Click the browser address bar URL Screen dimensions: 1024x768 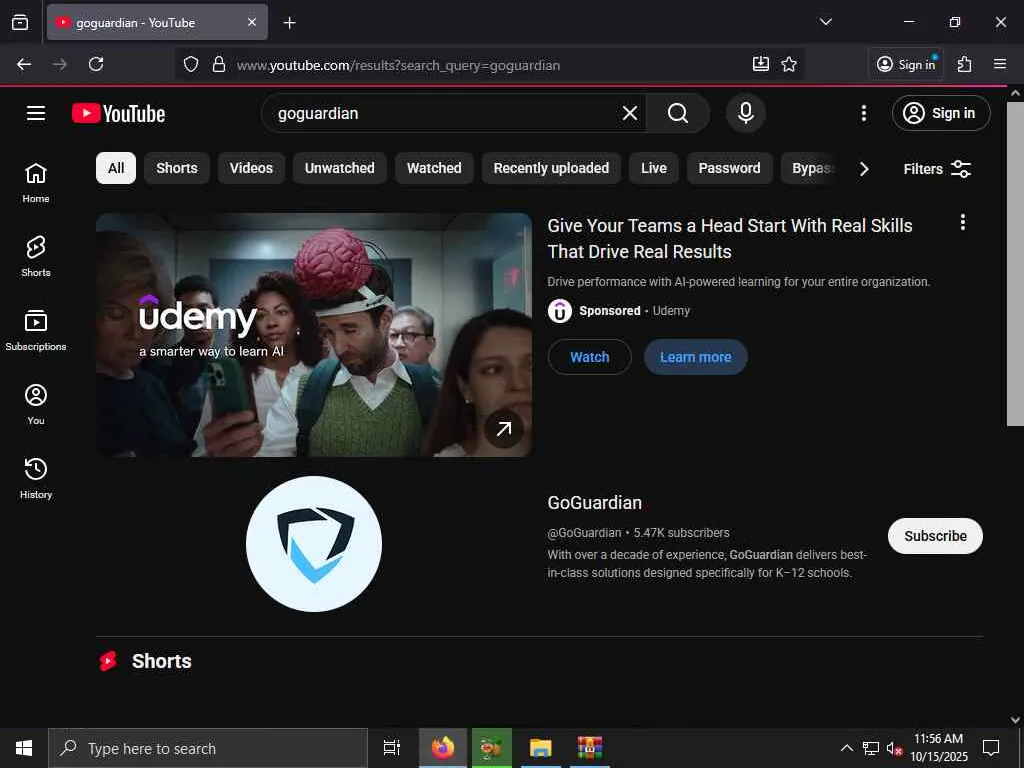[x=398, y=65]
